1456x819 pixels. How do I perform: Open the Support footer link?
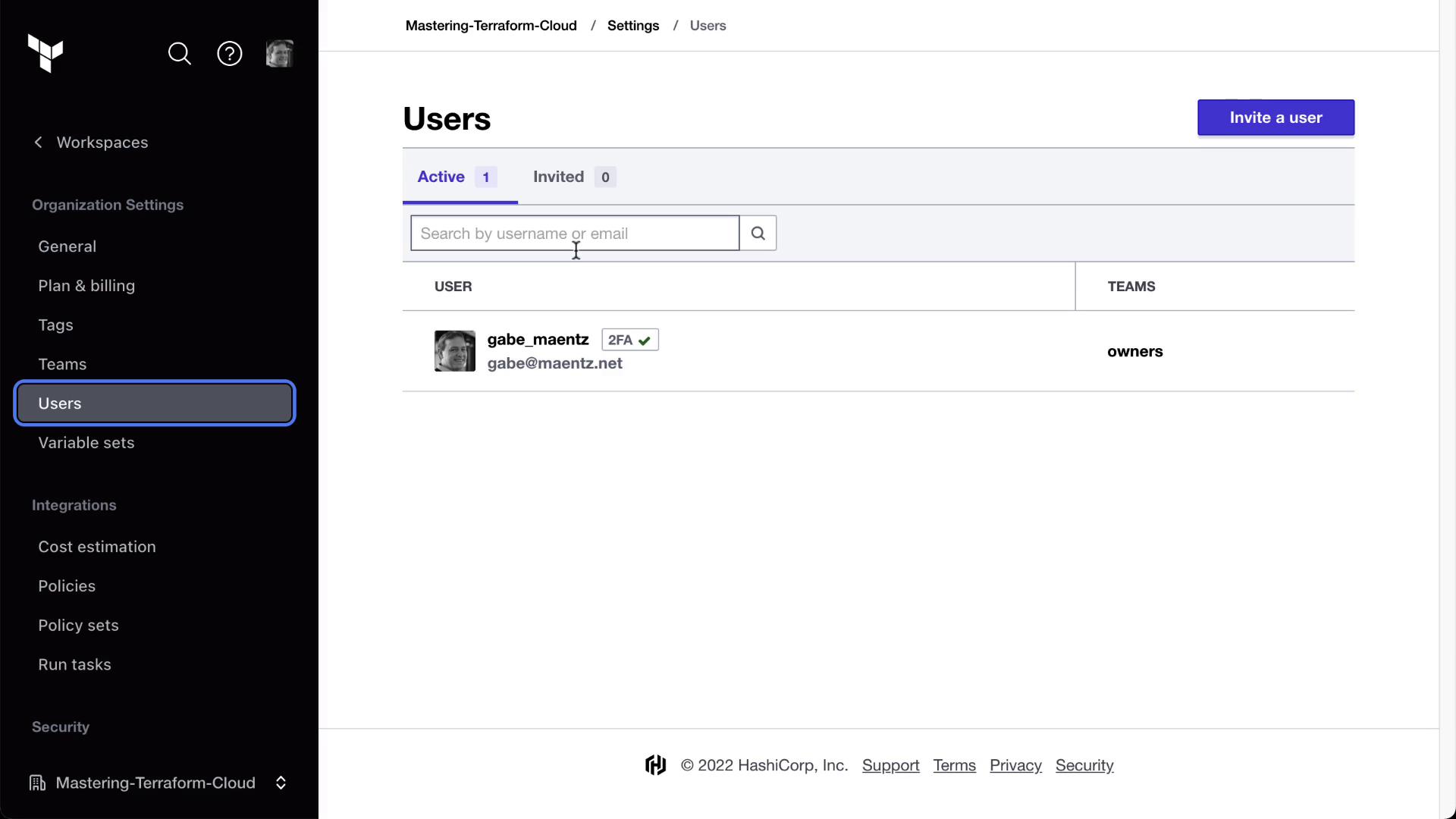click(890, 765)
